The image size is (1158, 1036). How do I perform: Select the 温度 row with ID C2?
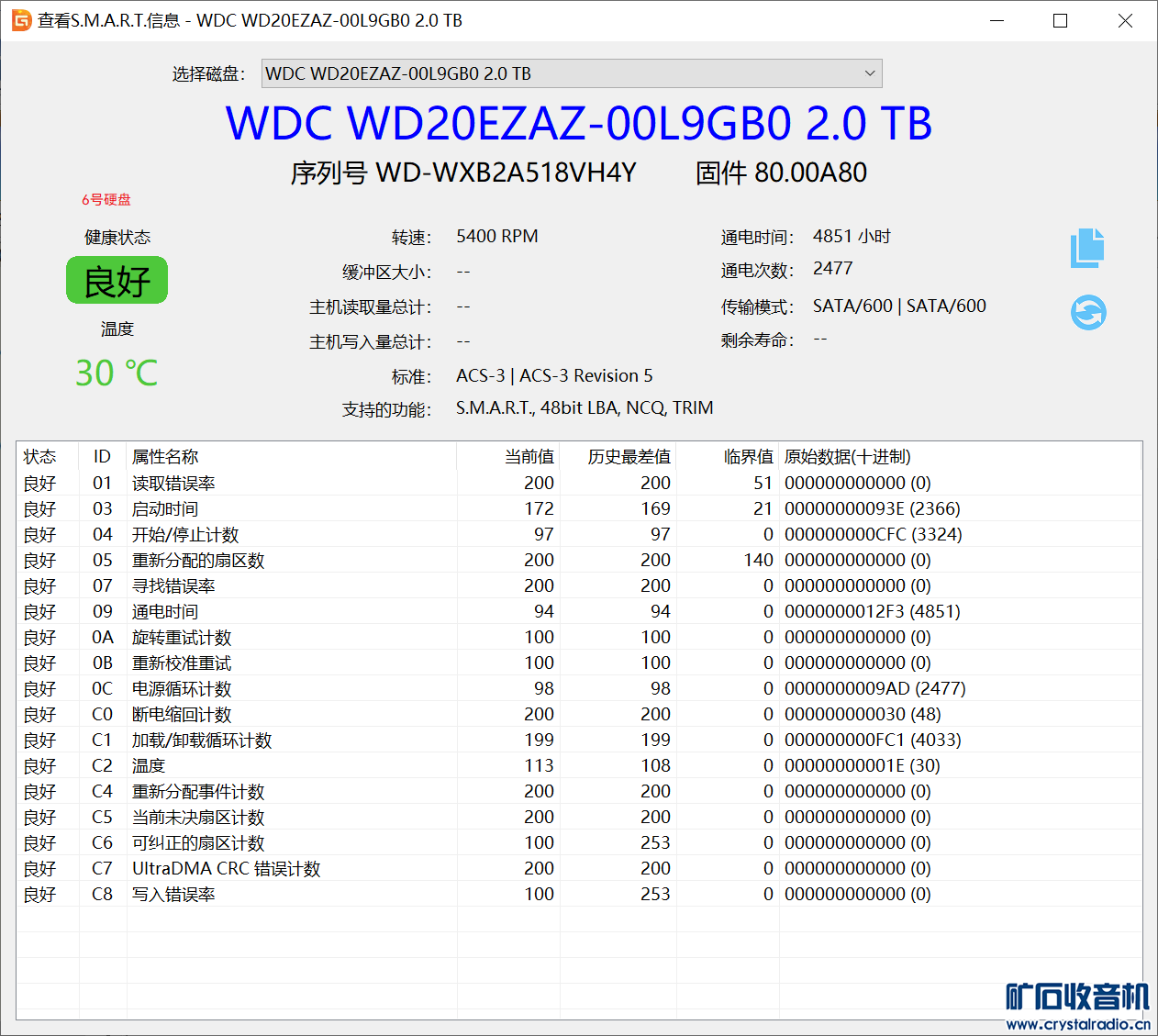579,765
